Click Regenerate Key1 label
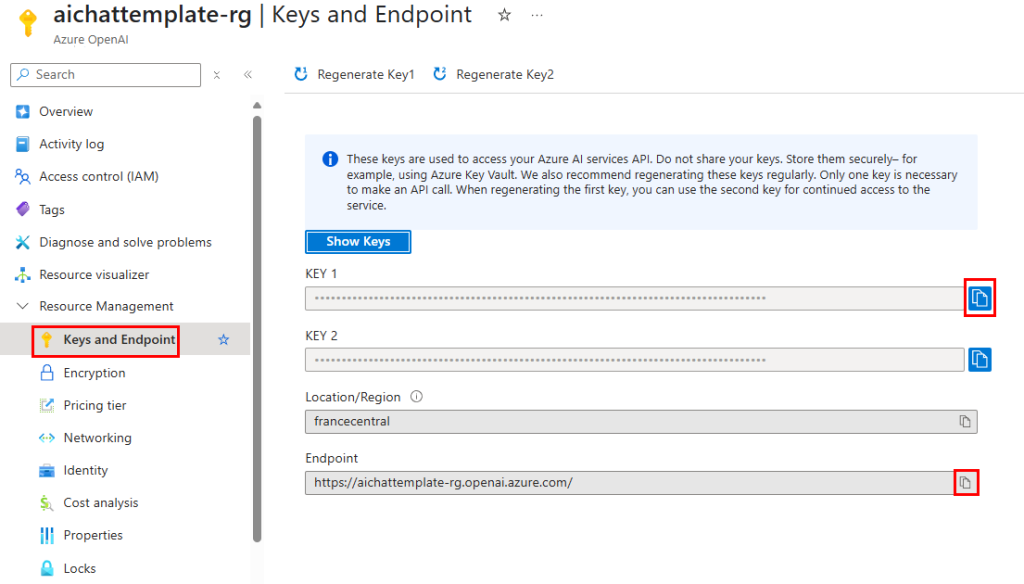 coord(366,74)
